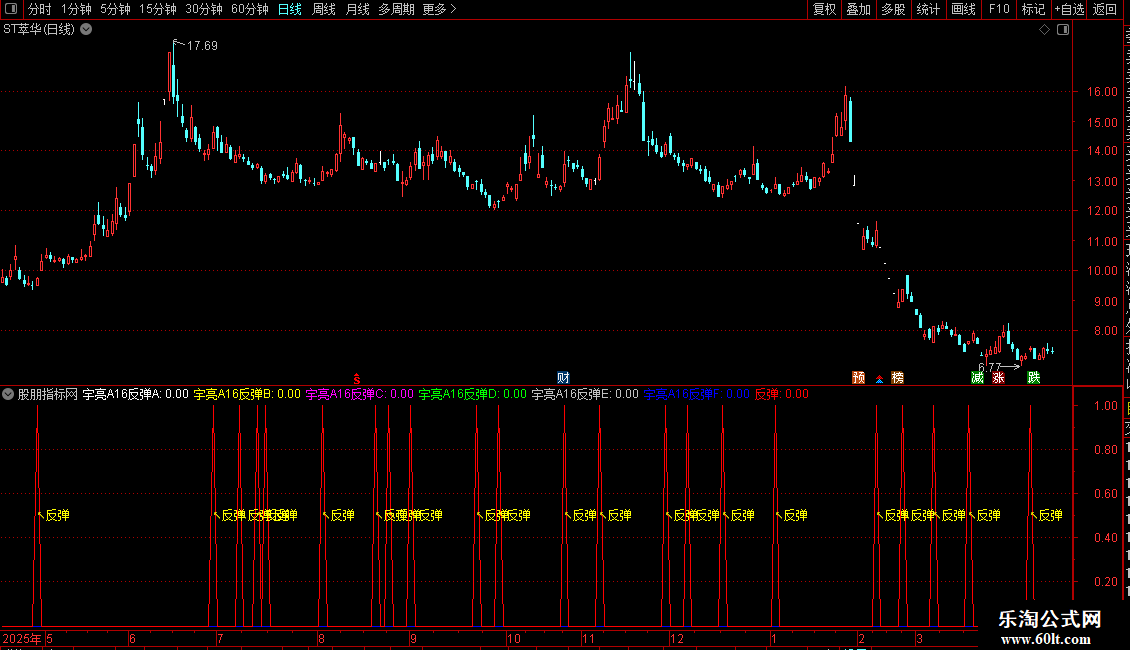Click the 6.77 low price label
Screen dimensions: 1130x650
[989, 368]
